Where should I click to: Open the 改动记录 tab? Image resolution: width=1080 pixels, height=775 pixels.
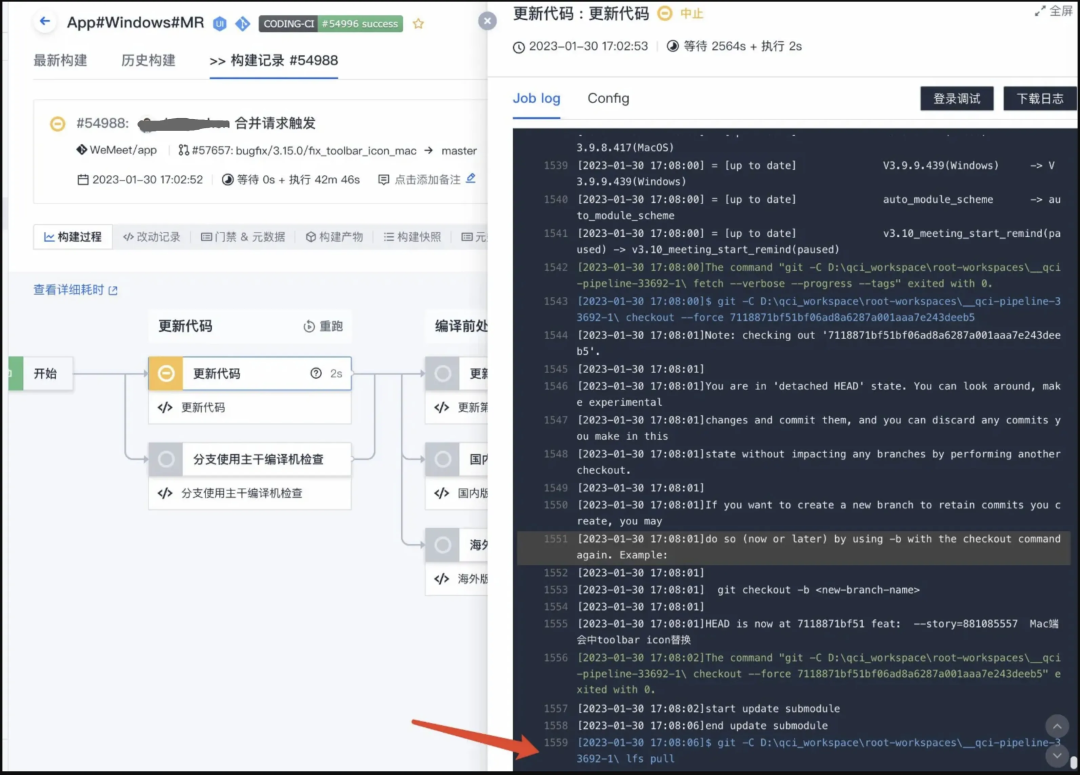[152, 236]
